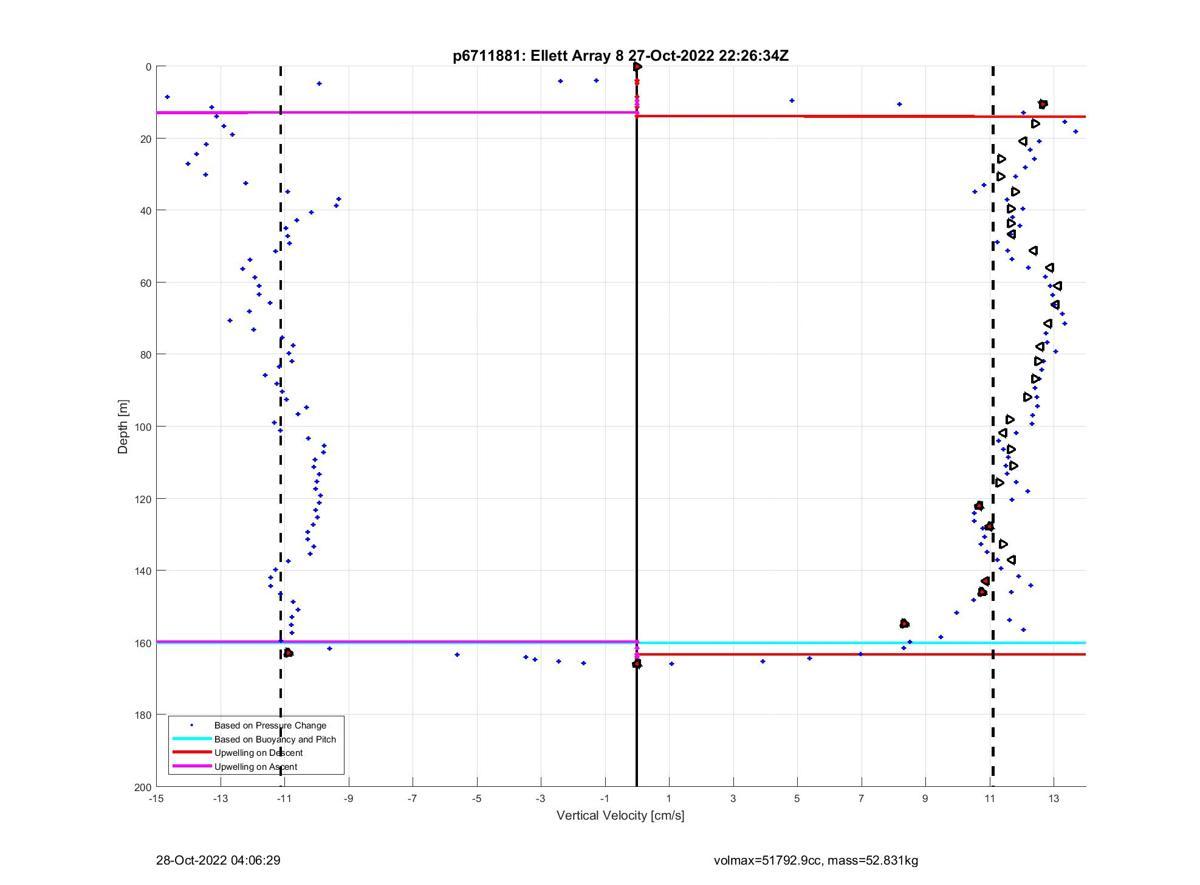Click x-axis tick label '-9'
Image resolution: width=1200 pixels, height=885 pixels.
tap(348, 798)
